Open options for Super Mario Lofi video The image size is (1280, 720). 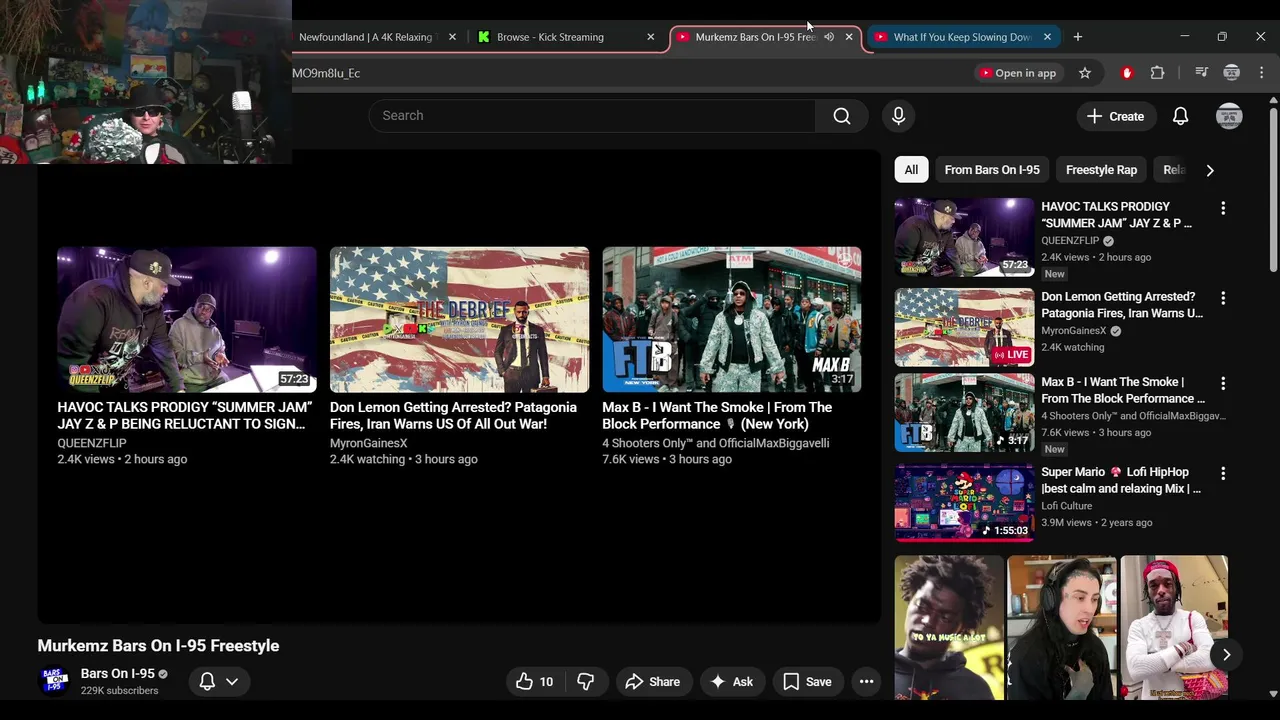[x=1222, y=473]
